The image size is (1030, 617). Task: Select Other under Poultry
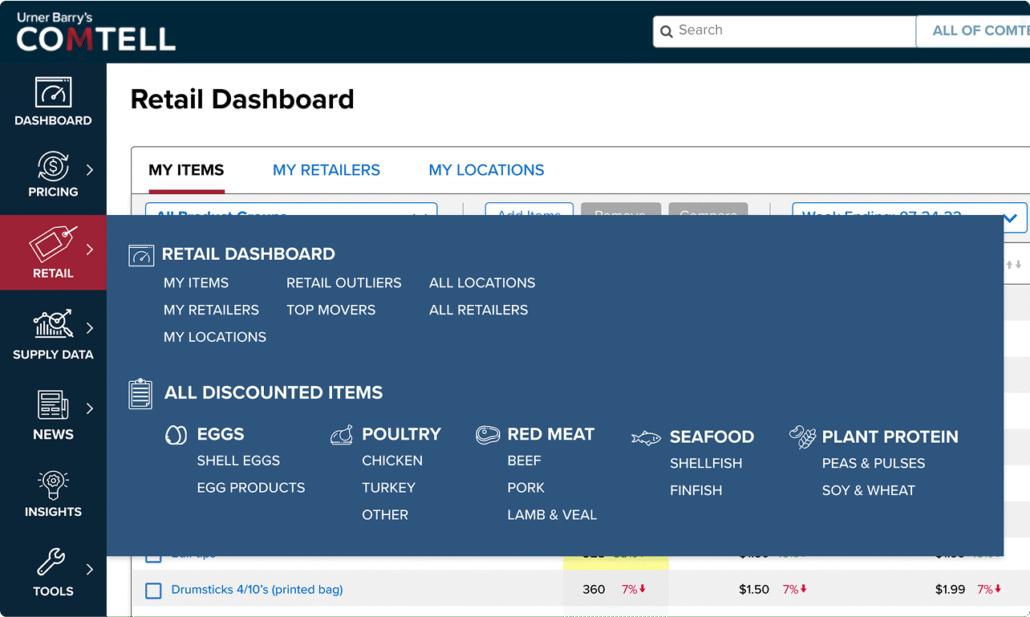point(385,515)
